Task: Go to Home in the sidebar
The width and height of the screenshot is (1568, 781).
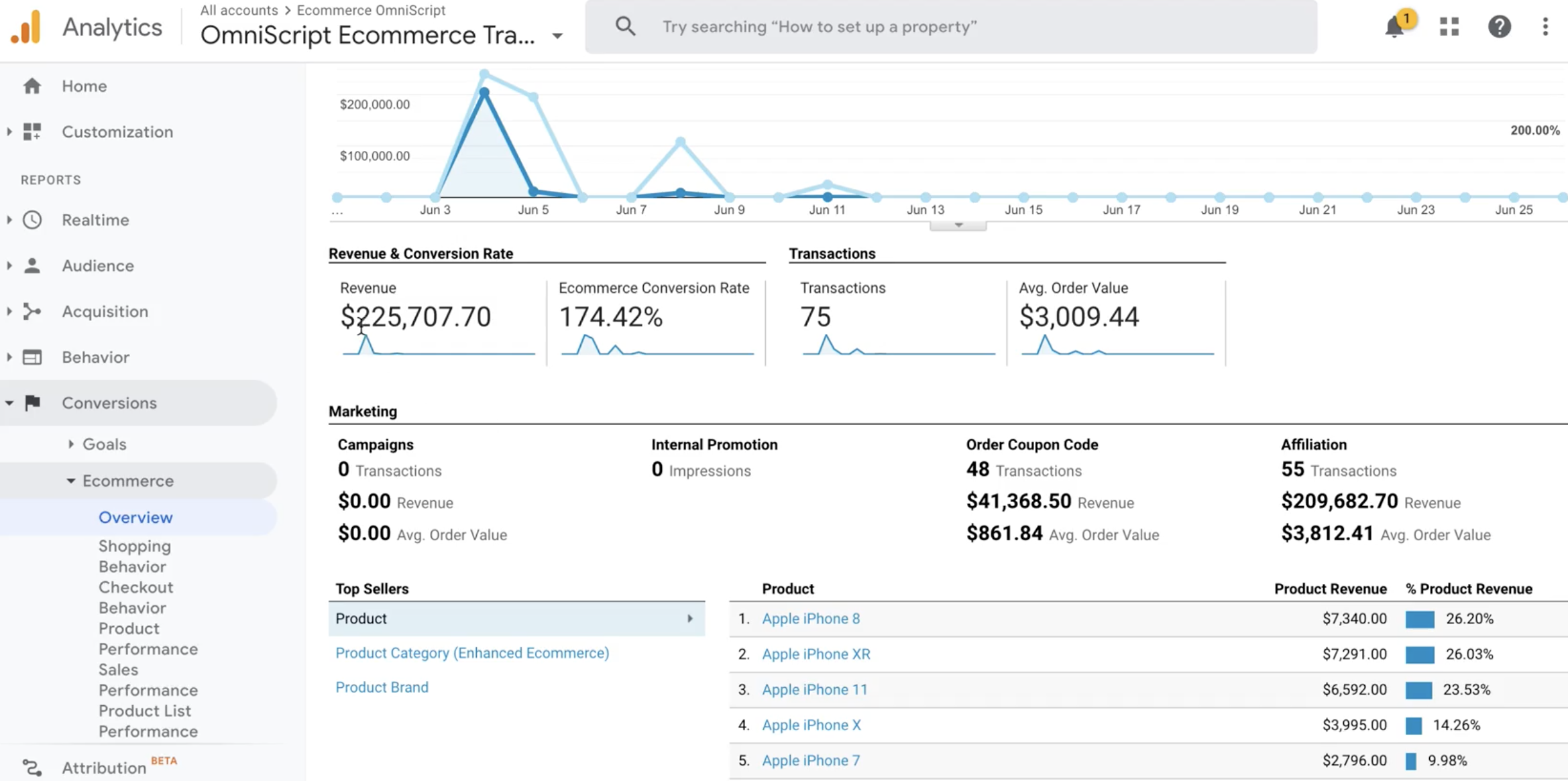Action: point(85,86)
